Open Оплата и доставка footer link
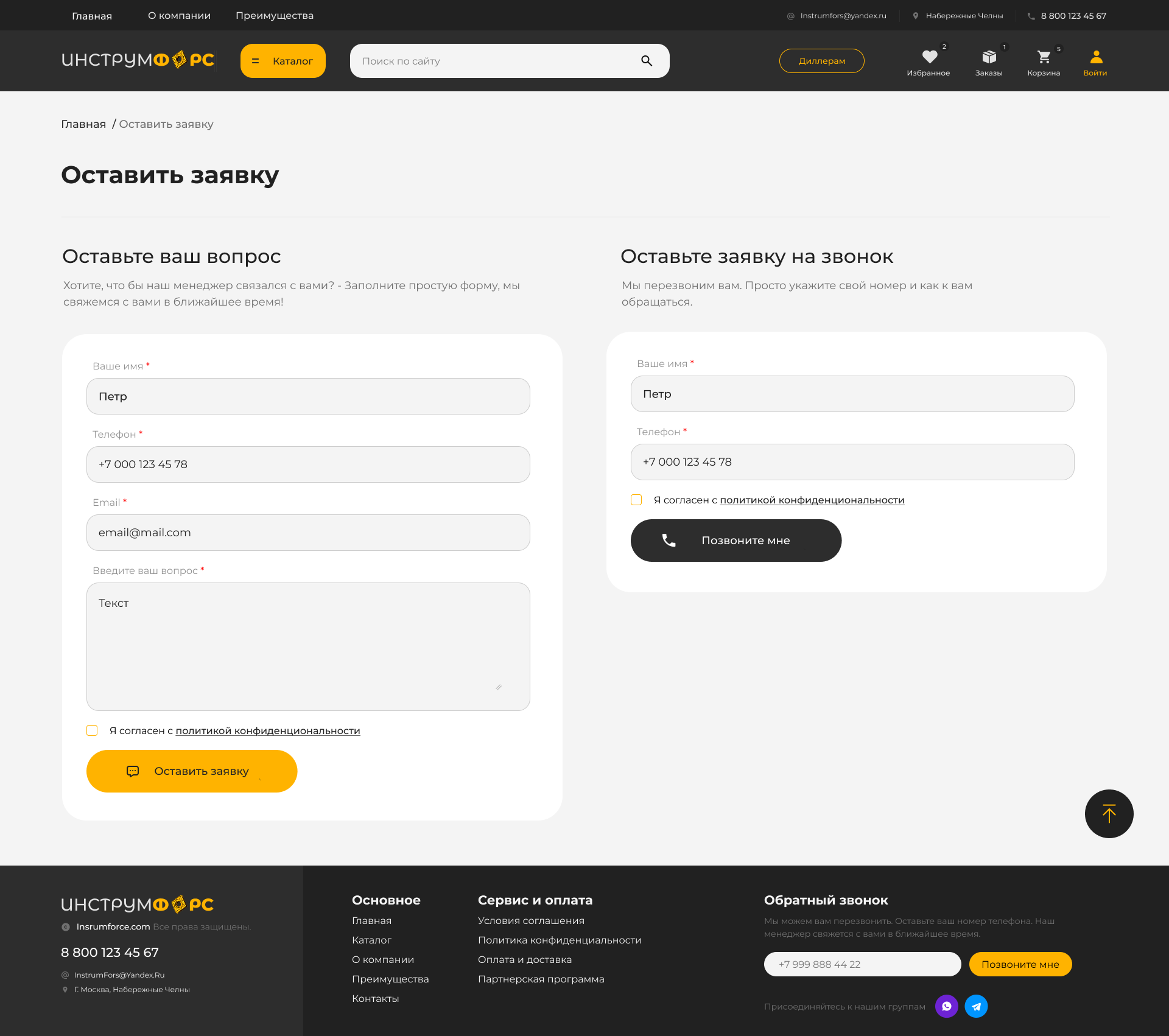The height and width of the screenshot is (1036, 1169). point(525,960)
